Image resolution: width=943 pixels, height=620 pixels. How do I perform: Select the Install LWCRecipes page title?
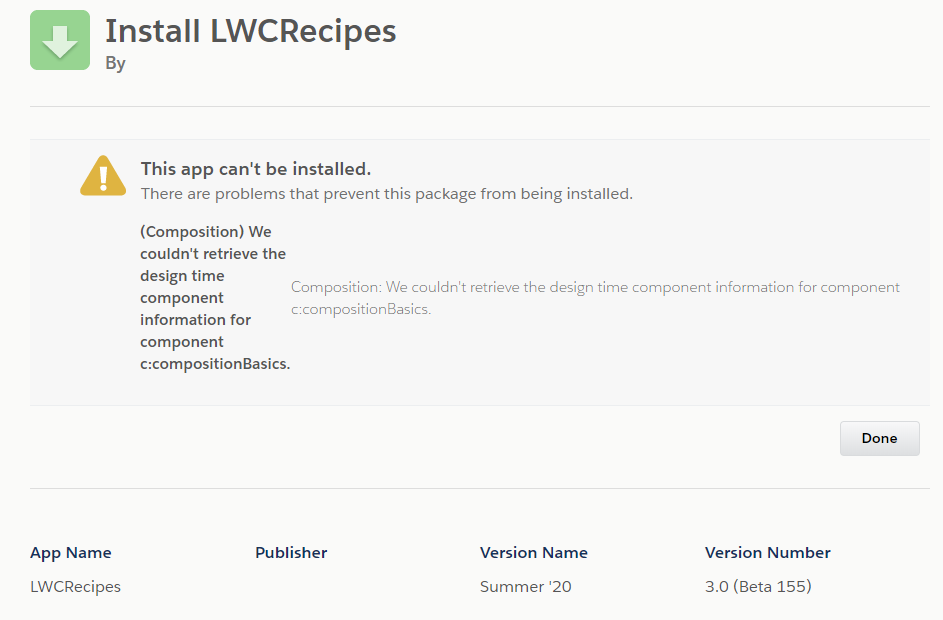(250, 31)
